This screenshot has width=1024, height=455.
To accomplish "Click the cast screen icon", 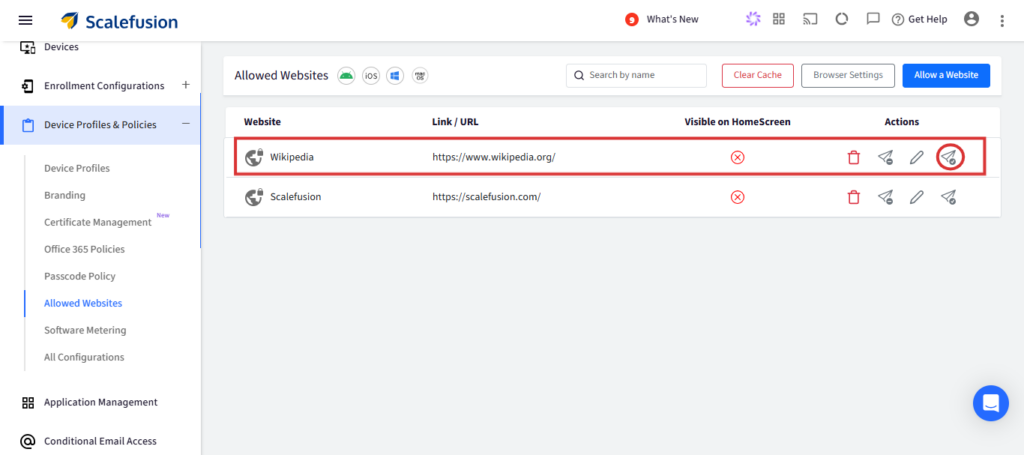I will point(810,19).
